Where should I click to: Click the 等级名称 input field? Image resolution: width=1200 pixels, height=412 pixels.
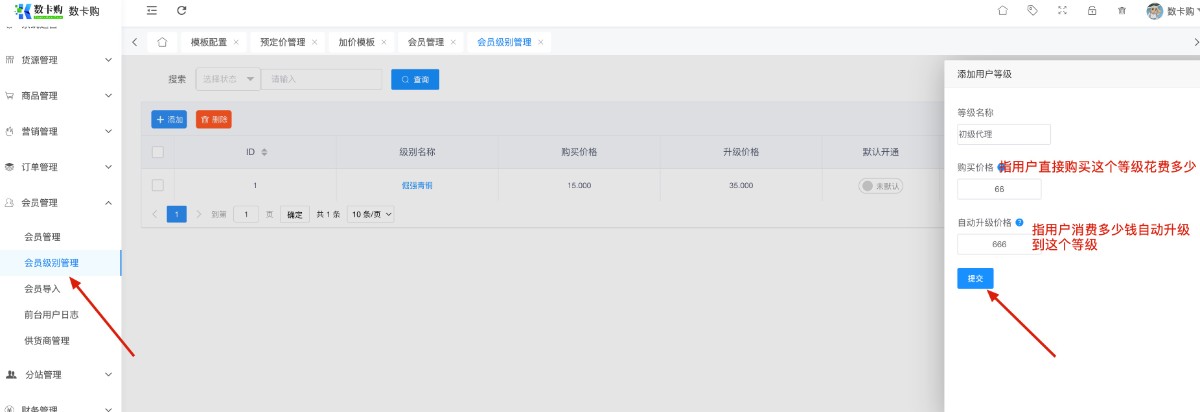pos(1003,134)
